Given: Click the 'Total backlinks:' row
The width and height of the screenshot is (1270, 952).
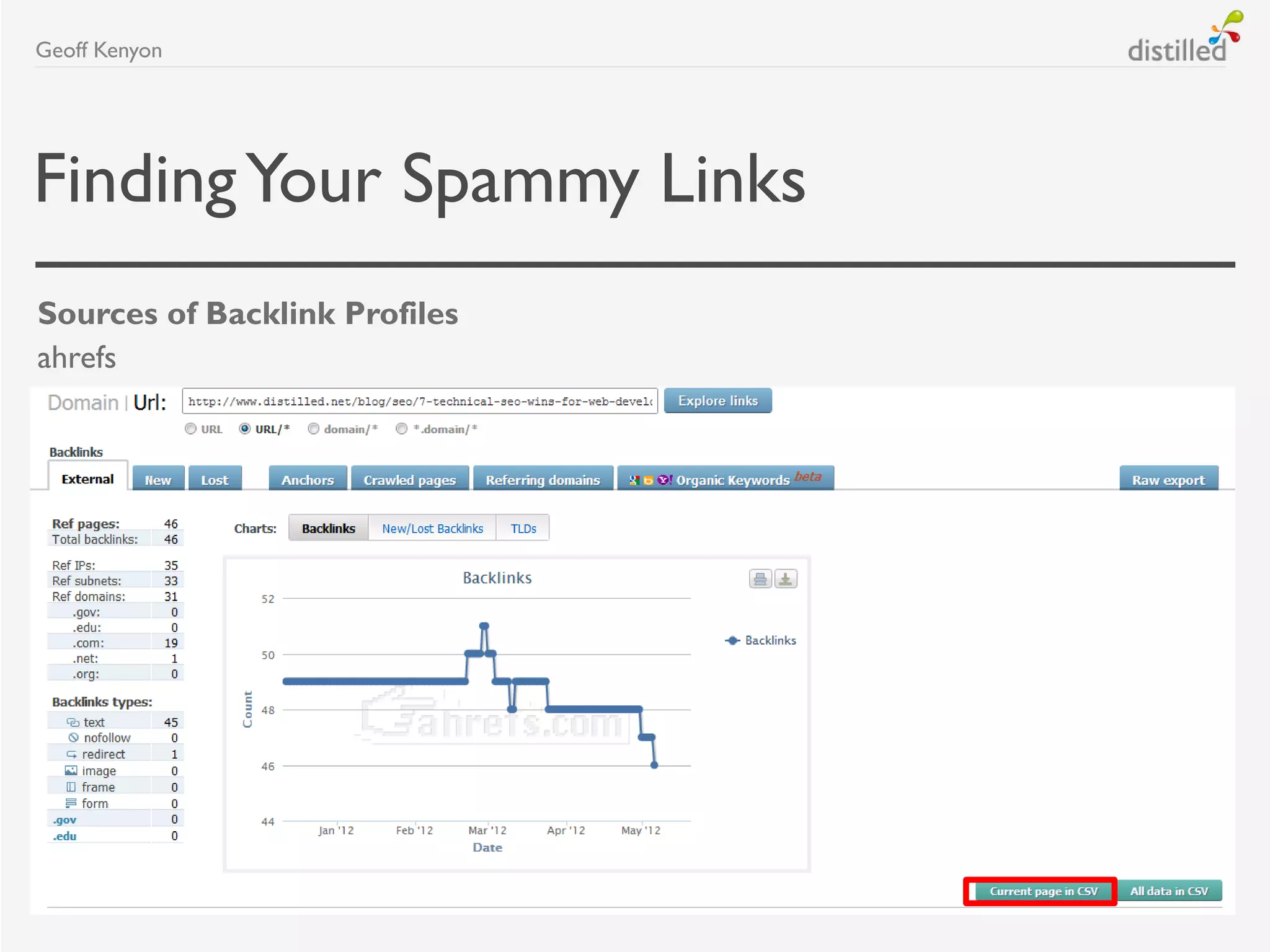Looking at the screenshot, I should [x=115, y=539].
